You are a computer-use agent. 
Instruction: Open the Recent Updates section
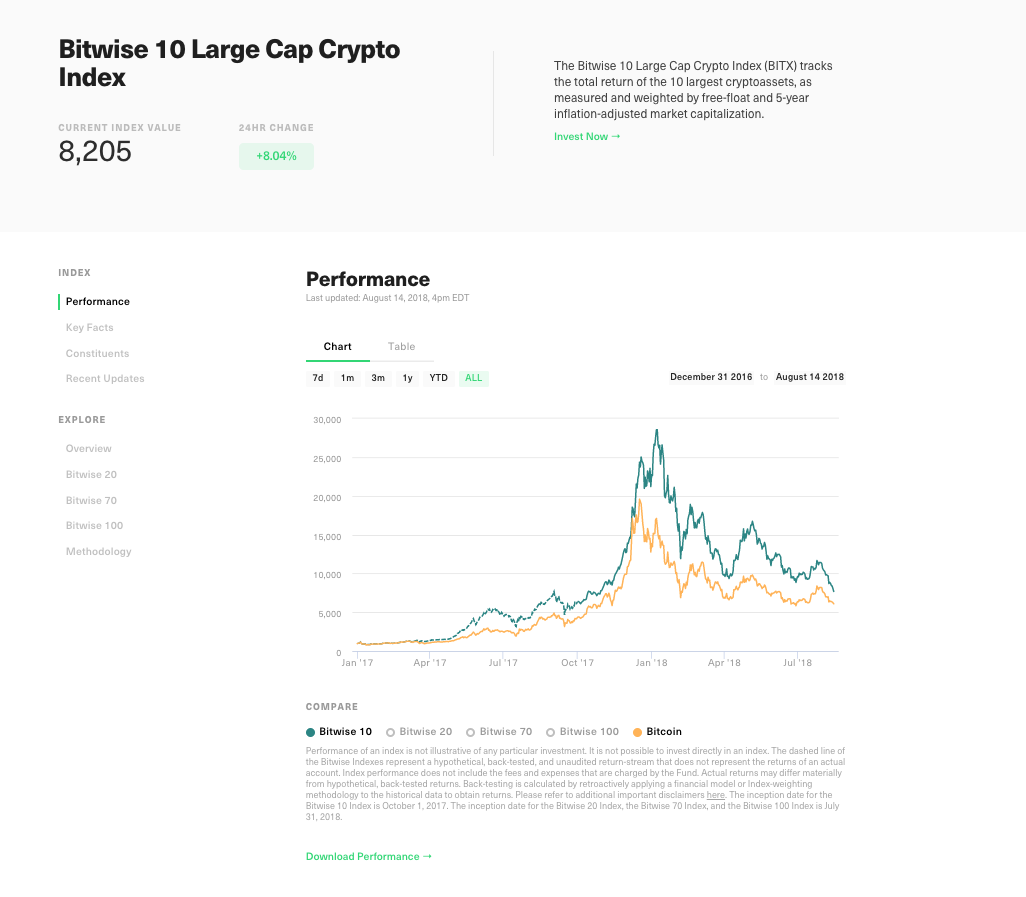coord(105,378)
